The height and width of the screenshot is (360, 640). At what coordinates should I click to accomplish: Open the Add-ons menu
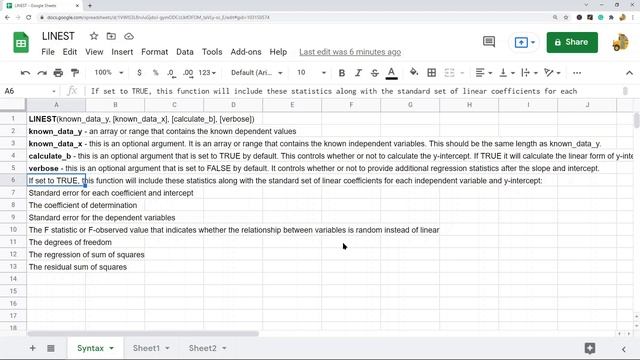pyautogui.click(x=246, y=52)
